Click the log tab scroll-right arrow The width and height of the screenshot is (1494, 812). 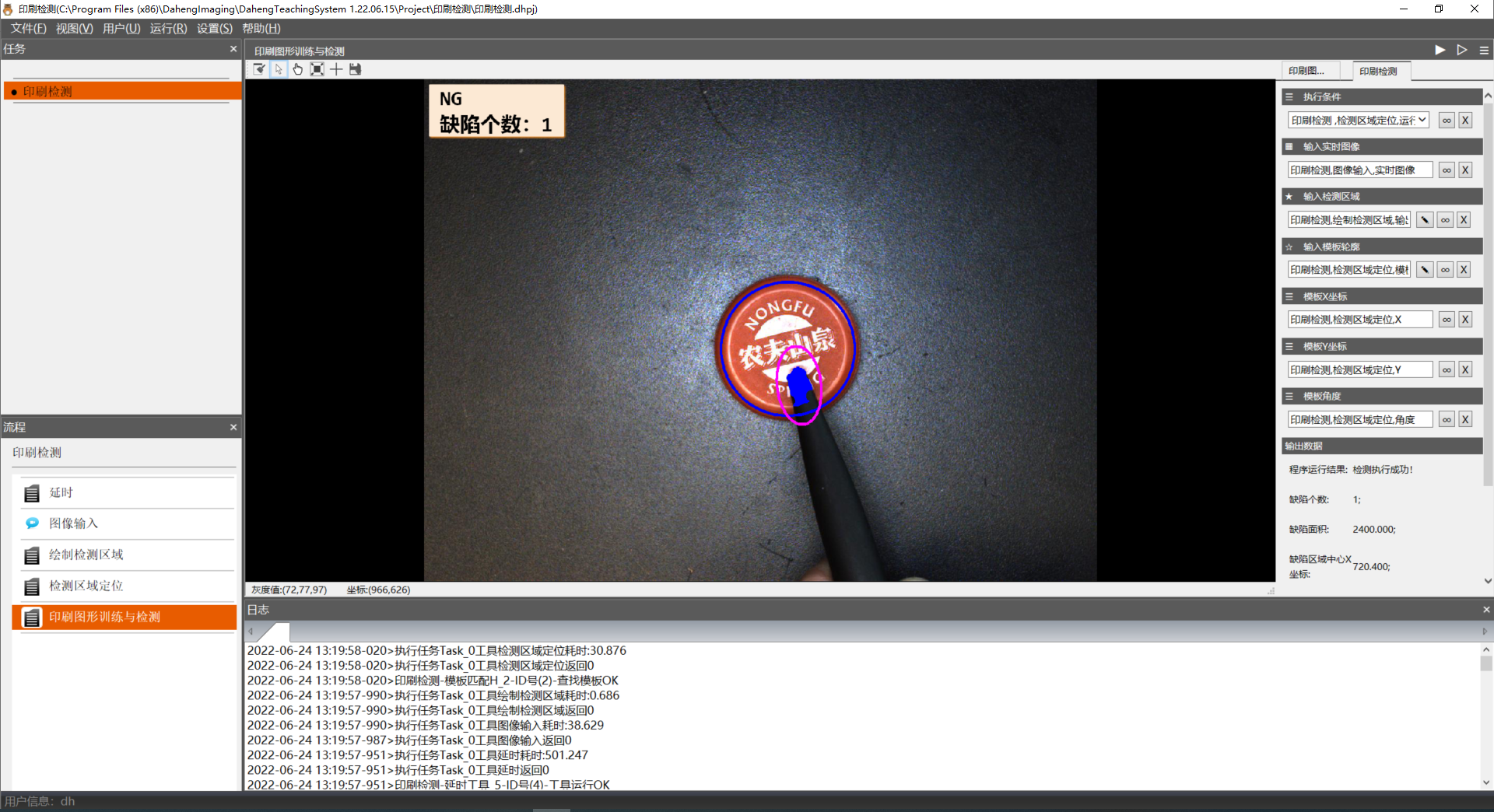pyautogui.click(x=1485, y=631)
